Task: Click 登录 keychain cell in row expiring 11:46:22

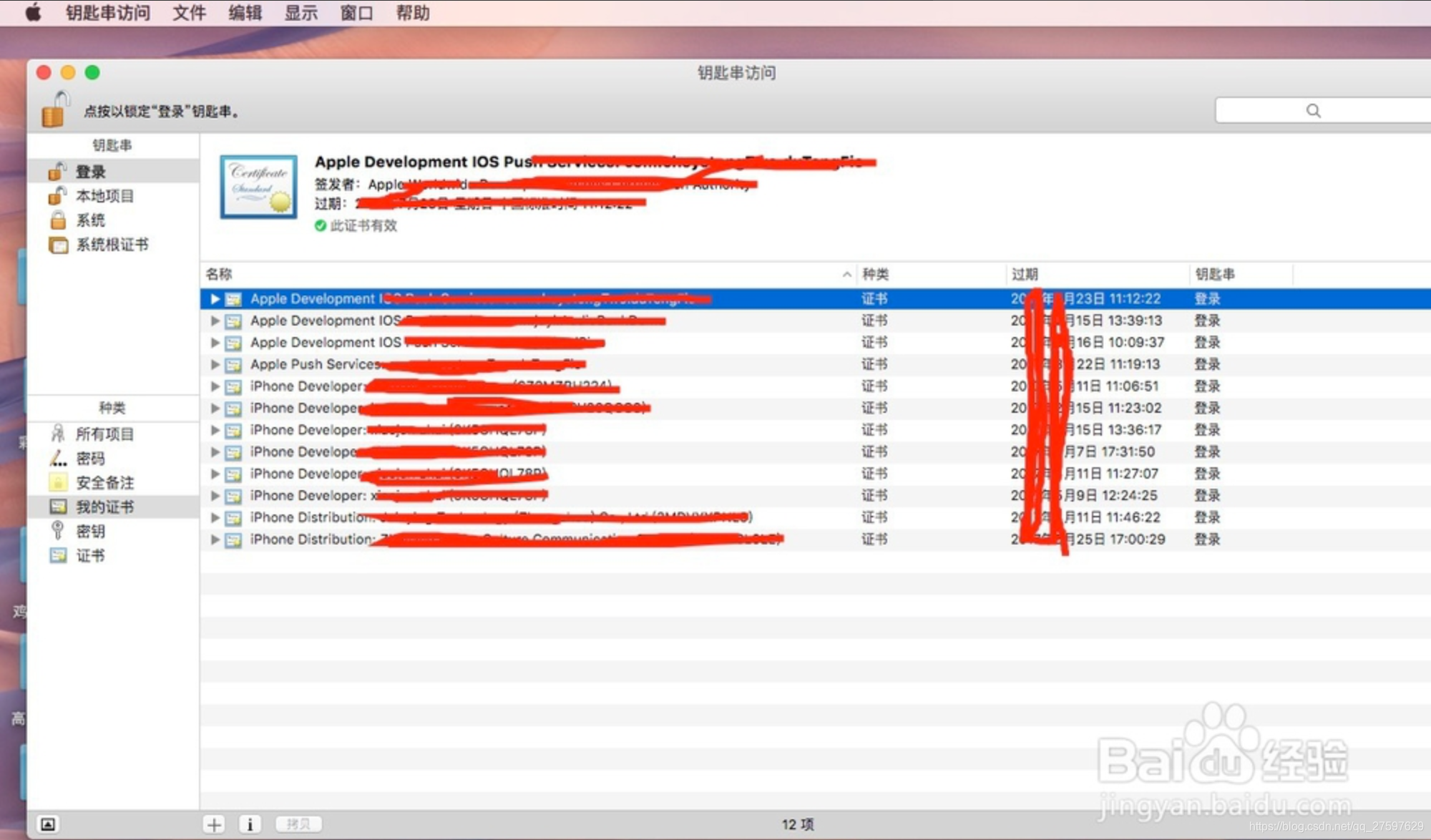Action: point(1207,517)
